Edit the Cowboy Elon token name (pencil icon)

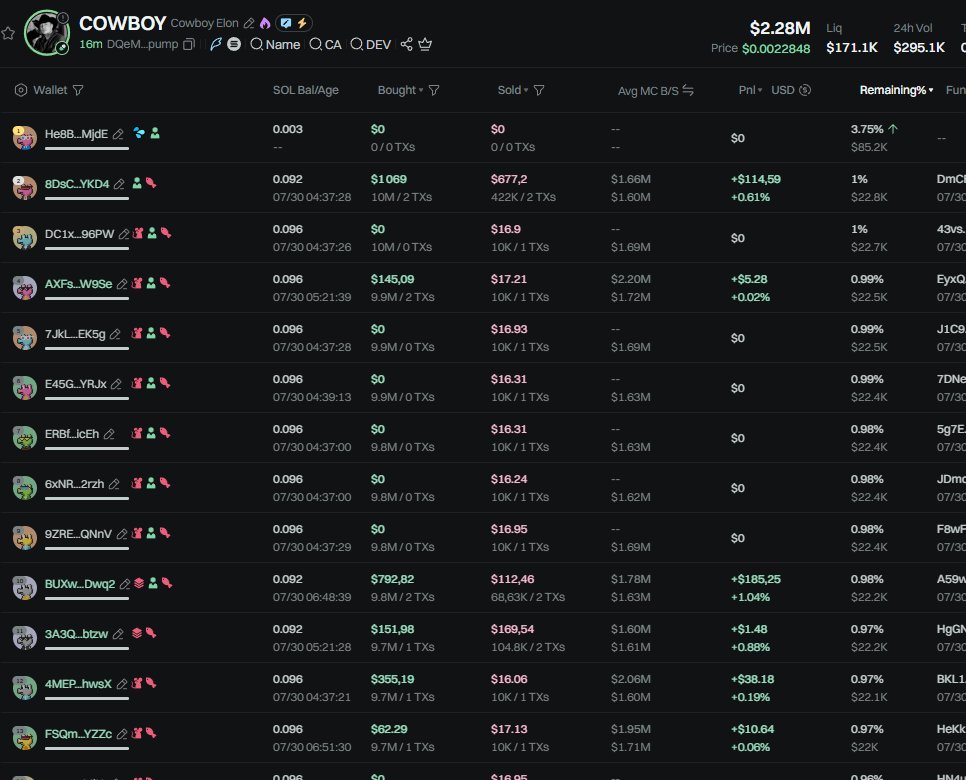click(249, 23)
